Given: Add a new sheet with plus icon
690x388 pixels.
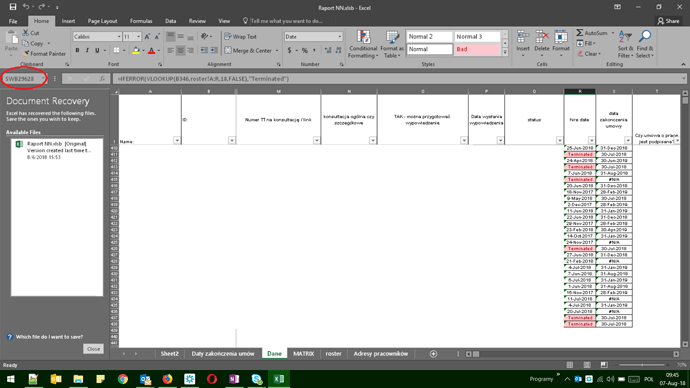Looking at the screenshot, I should click(x=433, y=354).
